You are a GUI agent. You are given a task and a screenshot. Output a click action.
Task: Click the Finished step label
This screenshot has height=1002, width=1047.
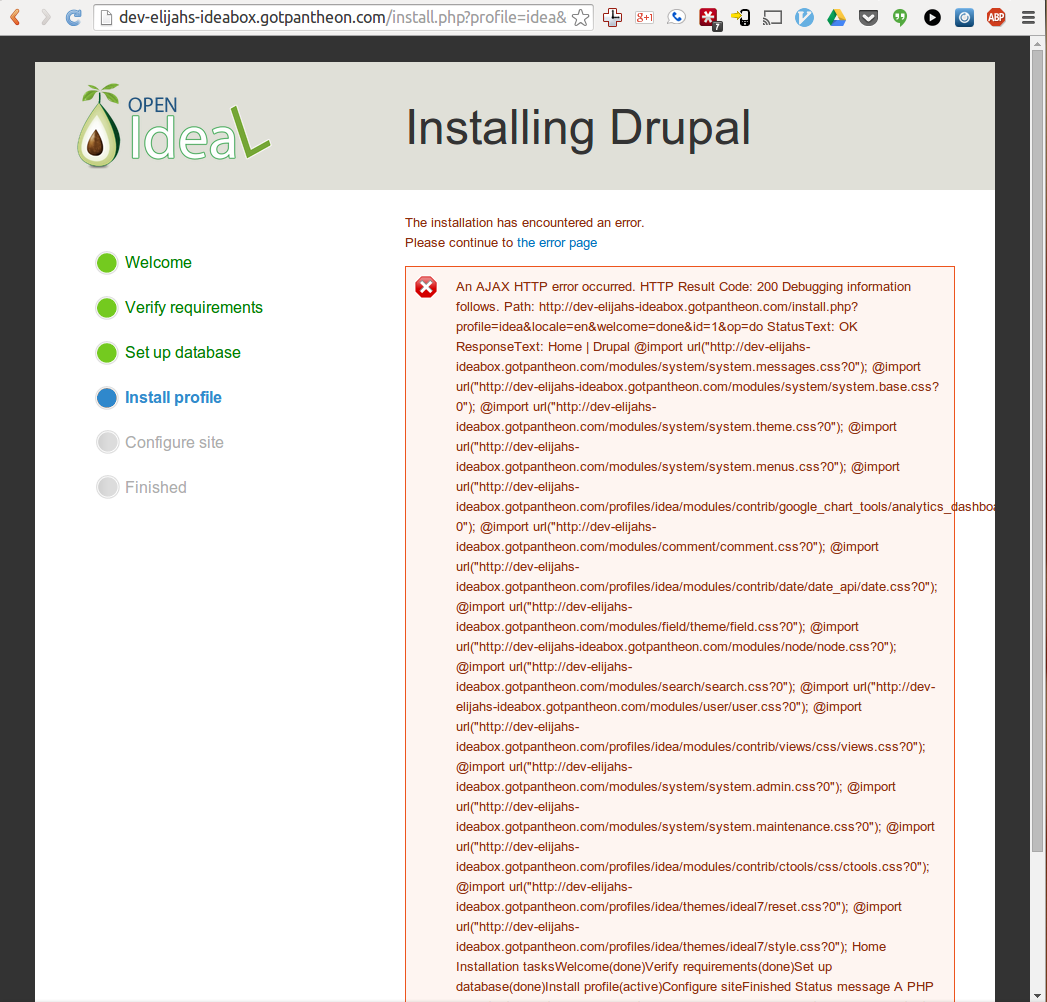click(x=156, y=487)
